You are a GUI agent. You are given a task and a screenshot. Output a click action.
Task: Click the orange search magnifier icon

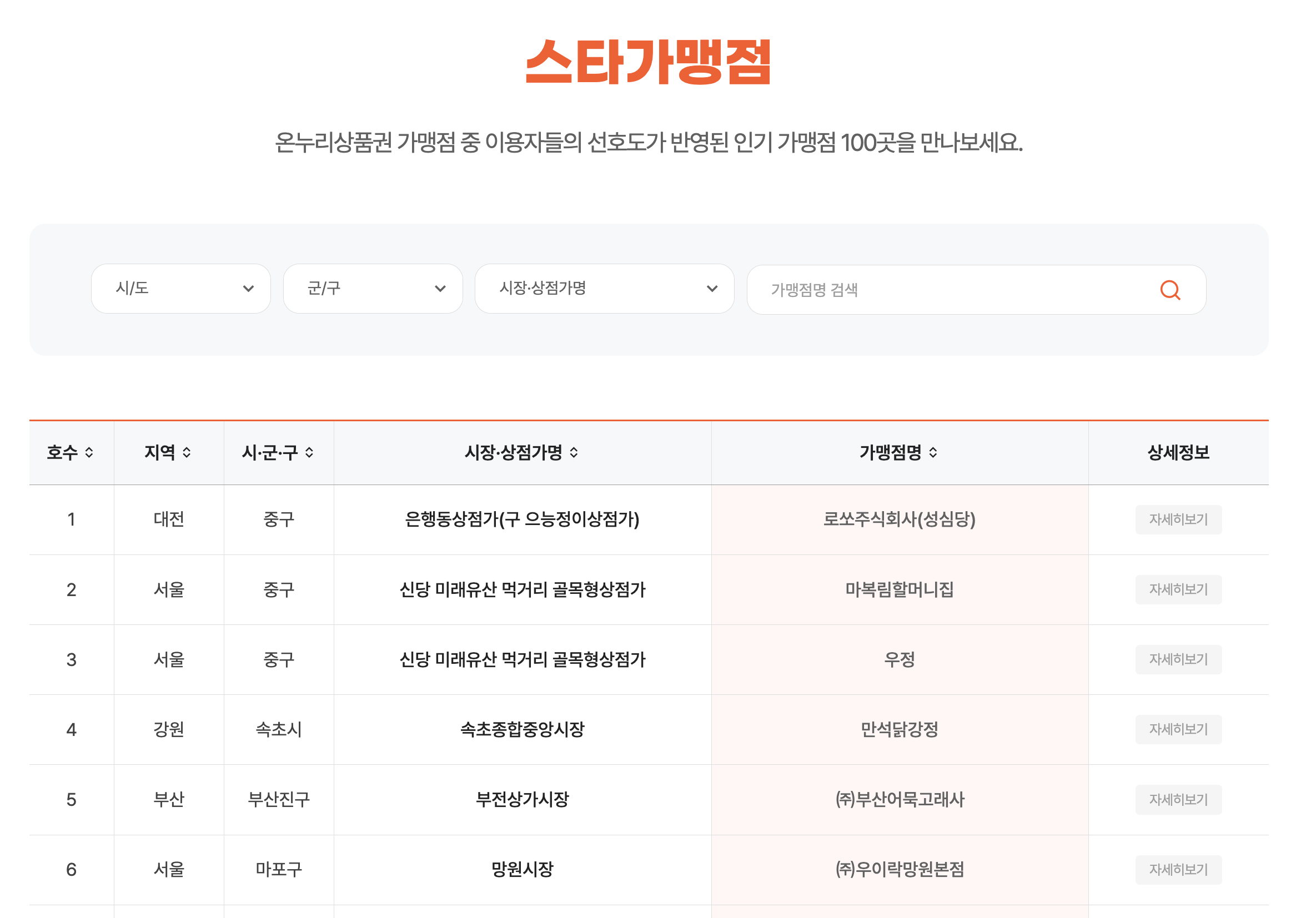point(1169,290)
